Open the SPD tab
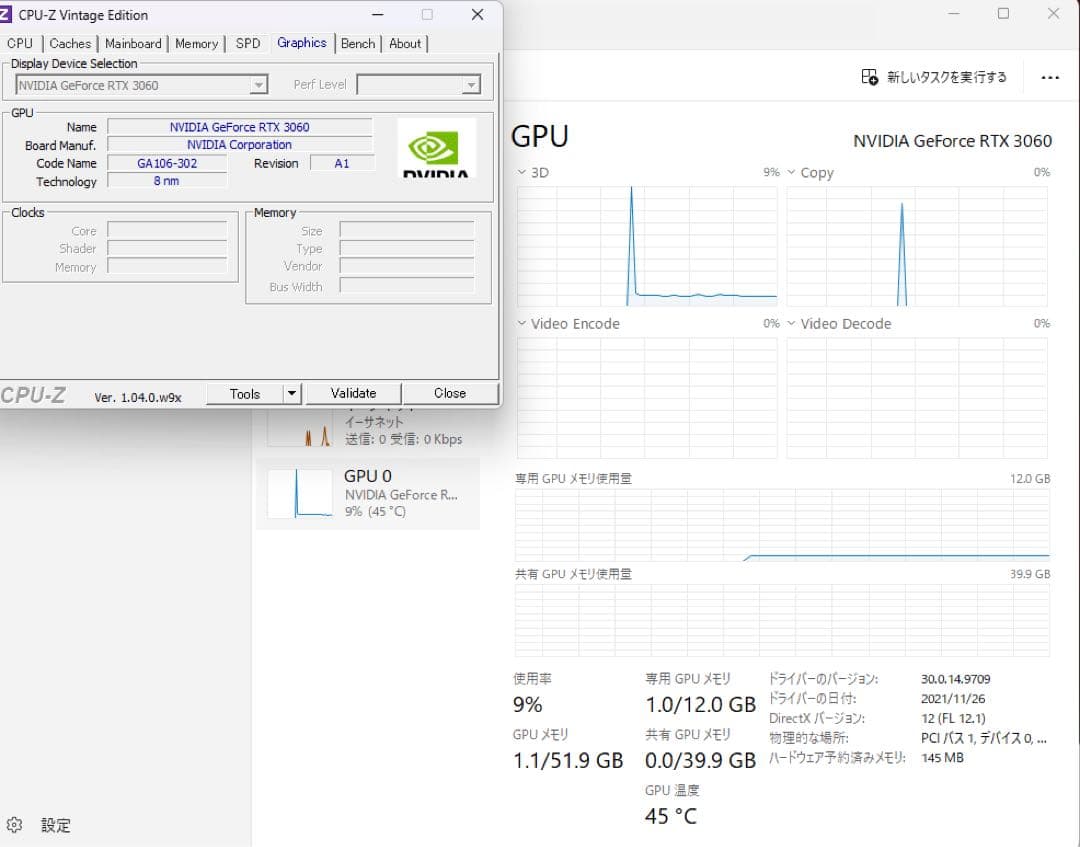 coord(248,44)
